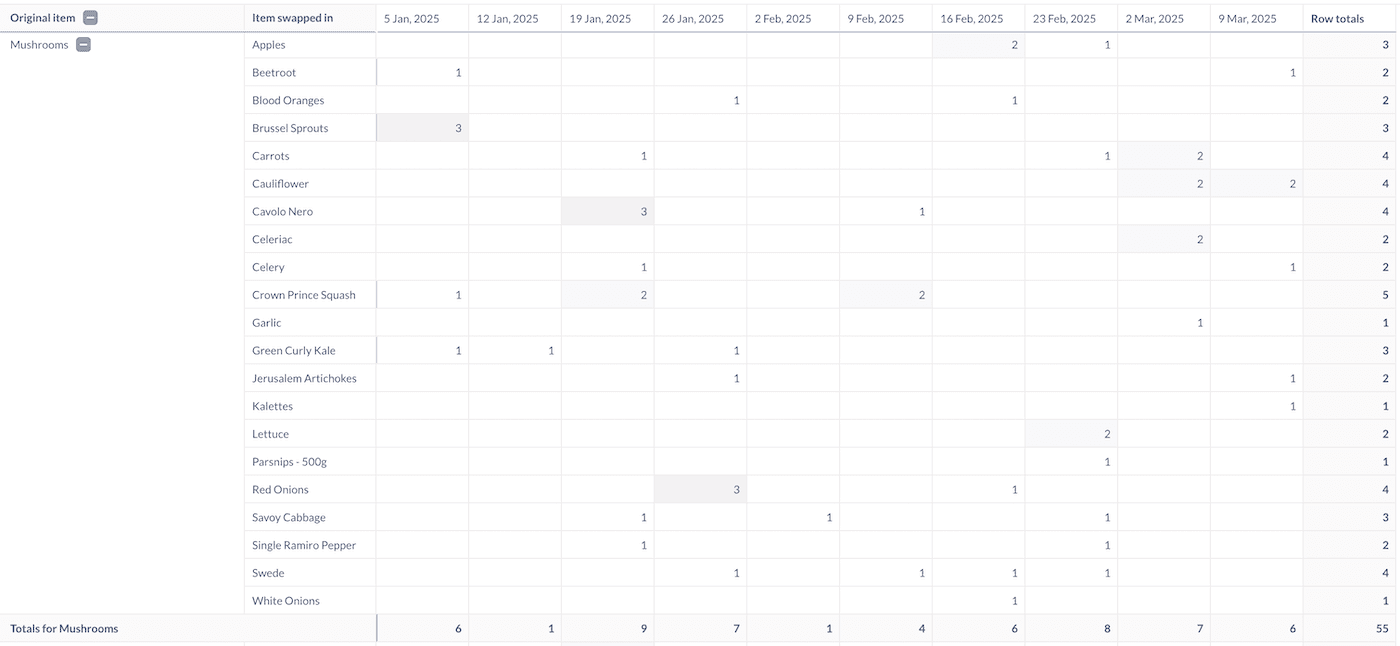Select the 5 Jan, 2025 column header
Image resolution: width=1400 pixels, height=646 pixels.
(413, 19)
